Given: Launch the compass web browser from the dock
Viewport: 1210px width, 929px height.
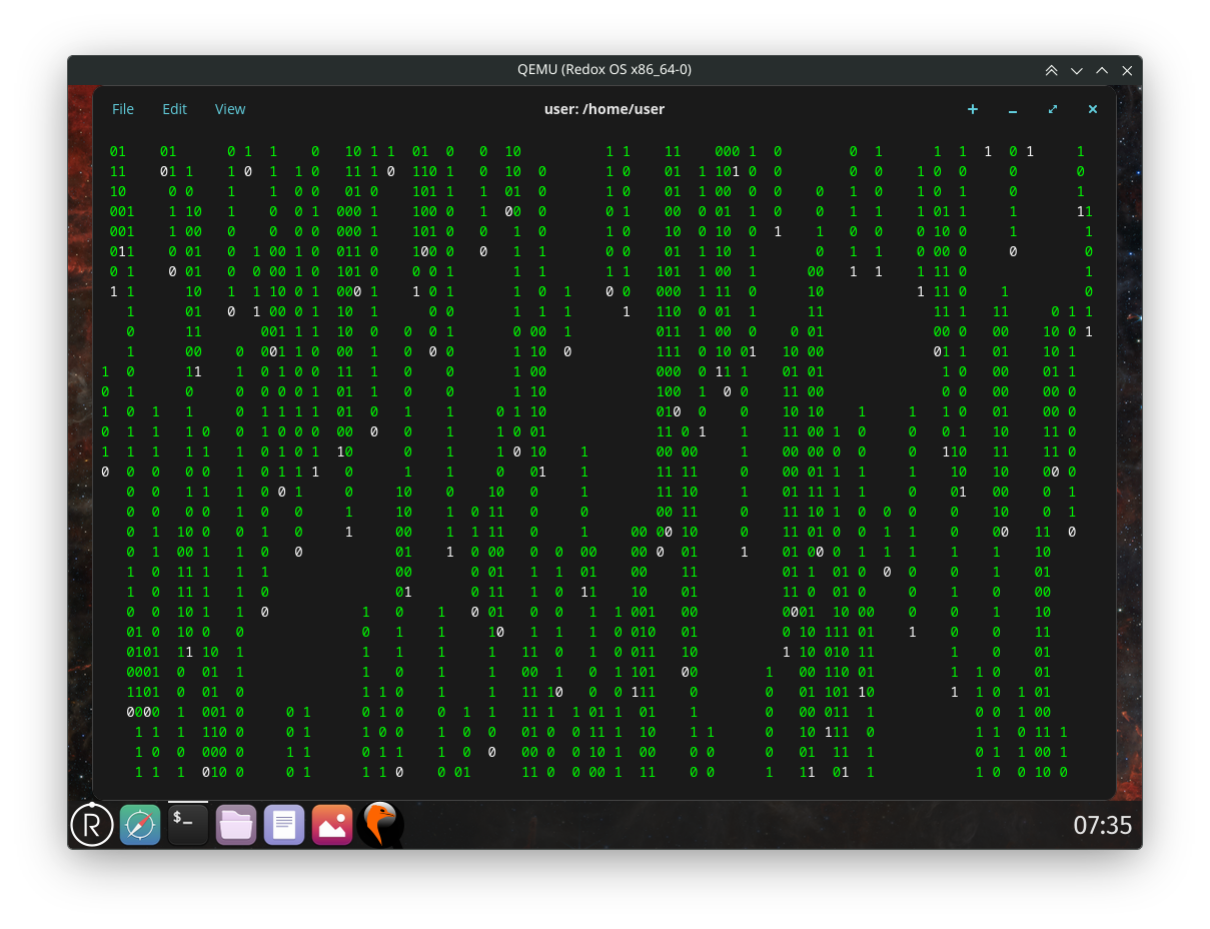Looking at the screenshot, I should 140,825.
